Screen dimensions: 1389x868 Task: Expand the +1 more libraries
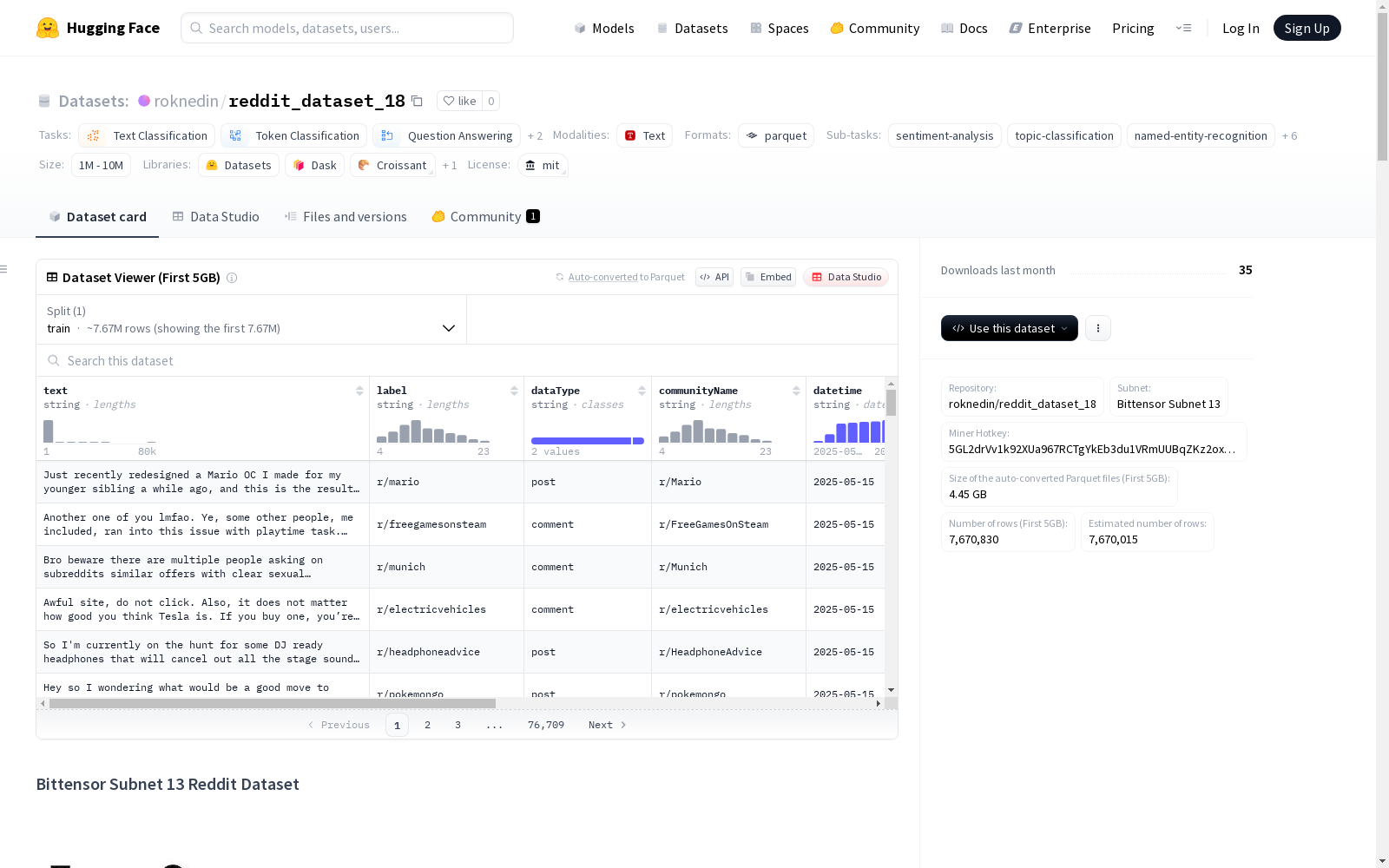click(450, 166)
